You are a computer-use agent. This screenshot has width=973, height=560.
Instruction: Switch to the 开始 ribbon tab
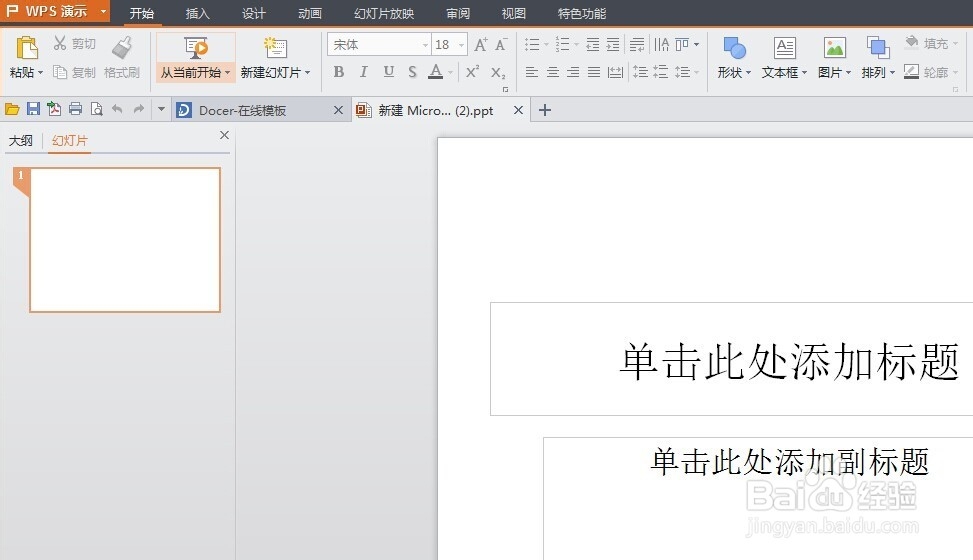click(x=142, y=13)
